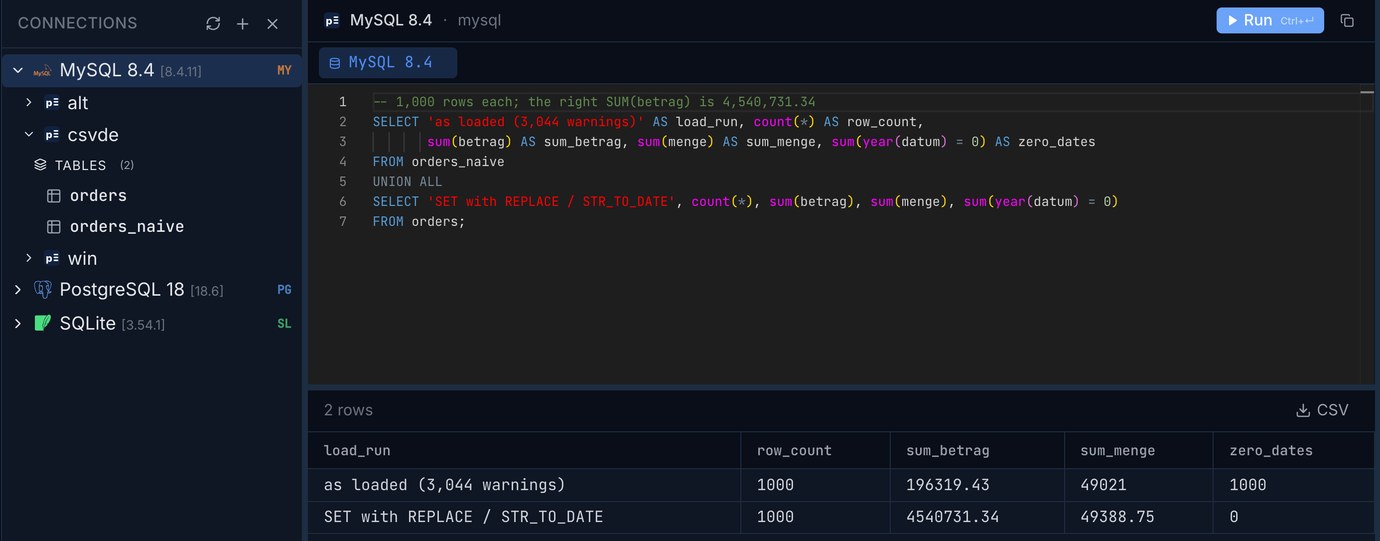Image resolution: width=1380 pixels, height=541 pixels.
Task: Expand the SQLite connection
Action: coord(18,323)
